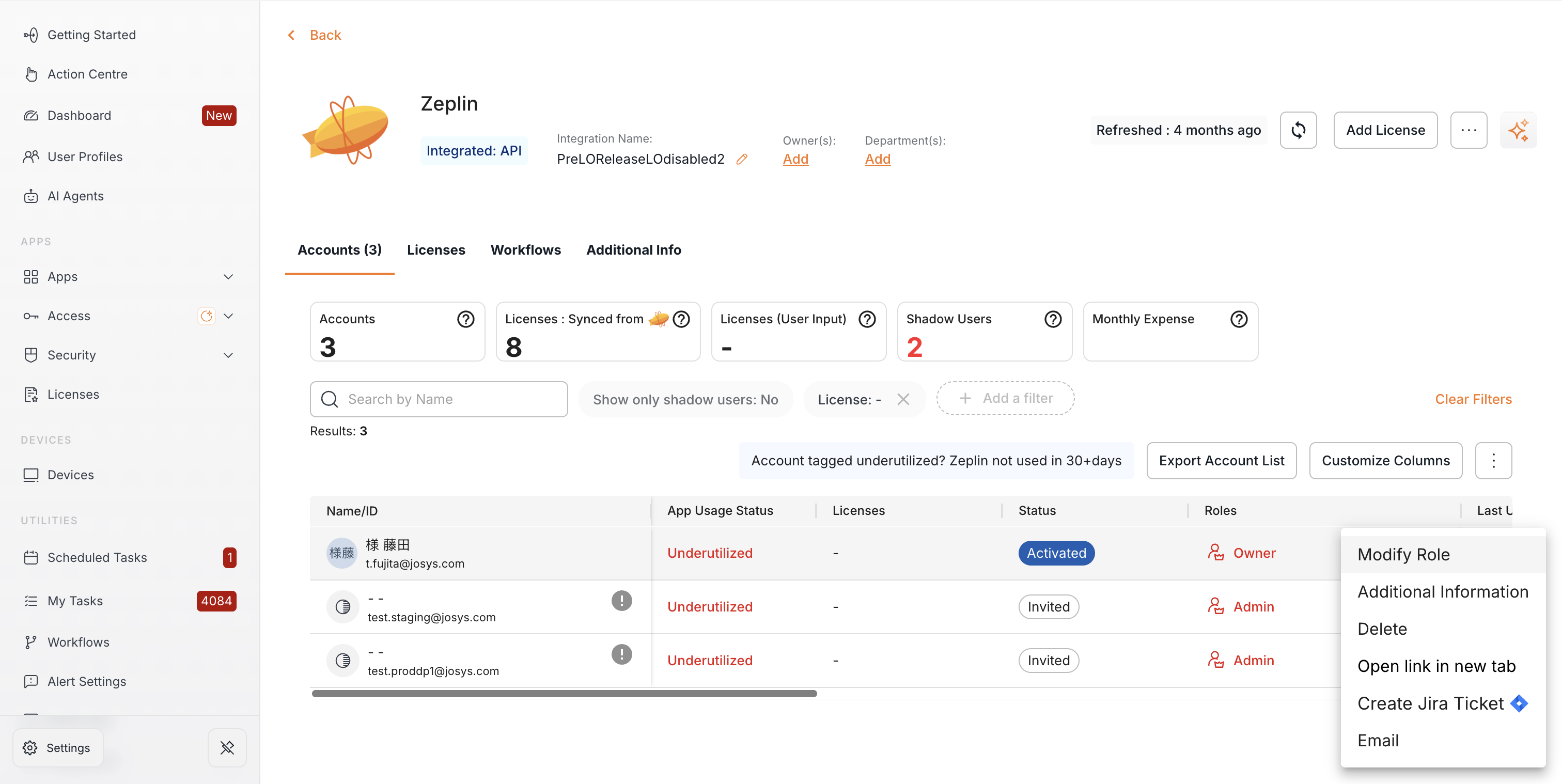Viewport: 1562px width, 784px height.
Task: Click the Search by Name input field
Action: click(x=439, y=399)
